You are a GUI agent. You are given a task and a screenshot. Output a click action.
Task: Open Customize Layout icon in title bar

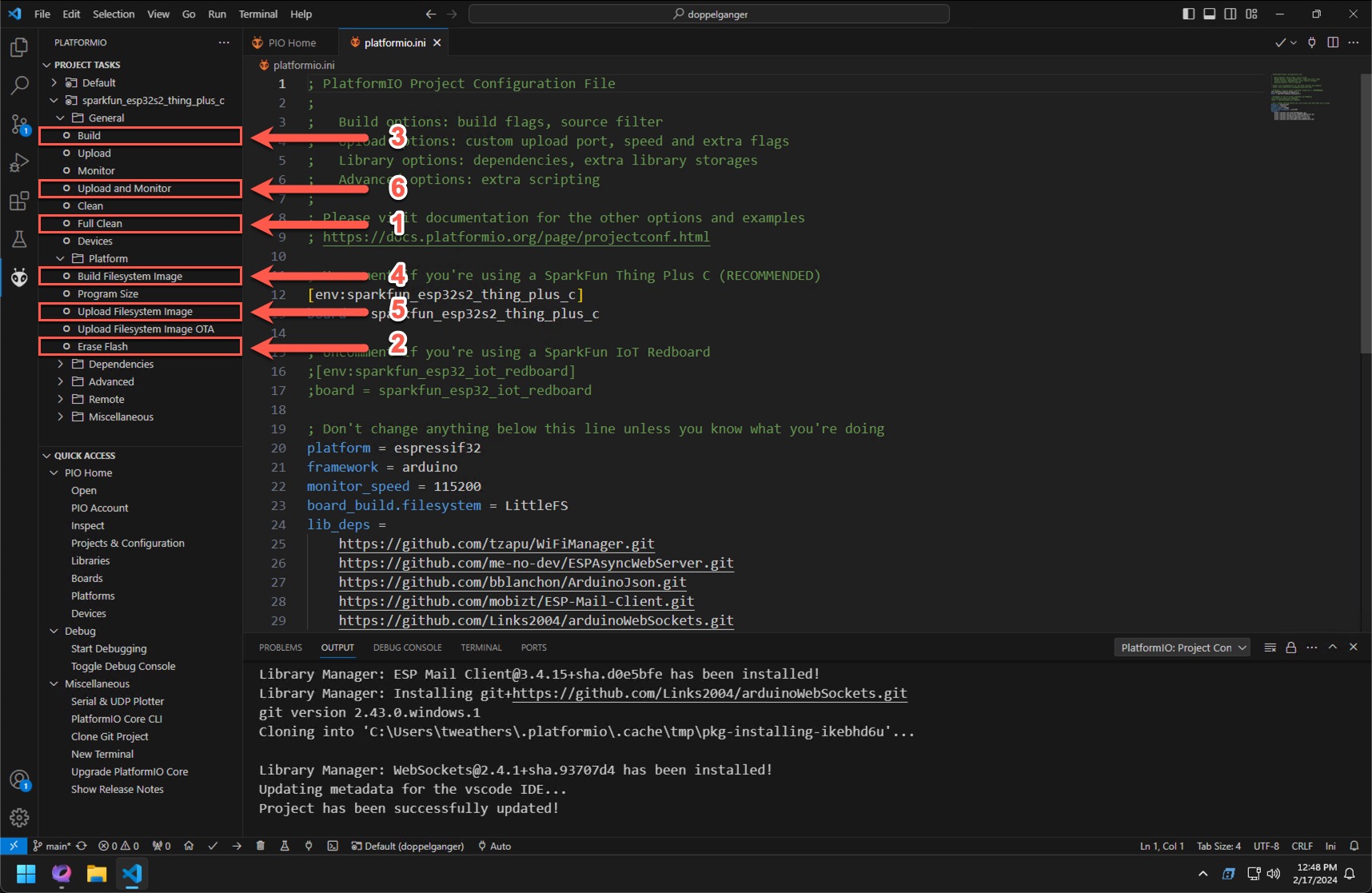coord(1251,14)
